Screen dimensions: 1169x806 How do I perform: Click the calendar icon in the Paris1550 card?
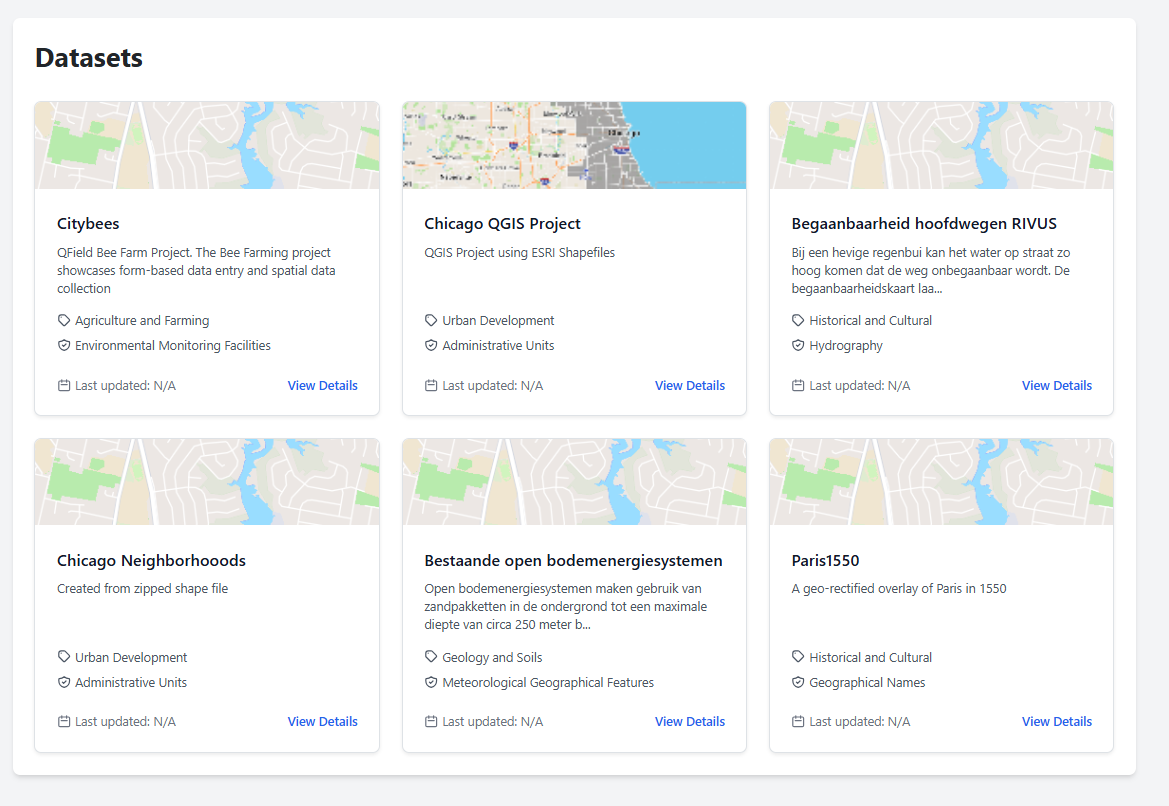click(798, 722)
